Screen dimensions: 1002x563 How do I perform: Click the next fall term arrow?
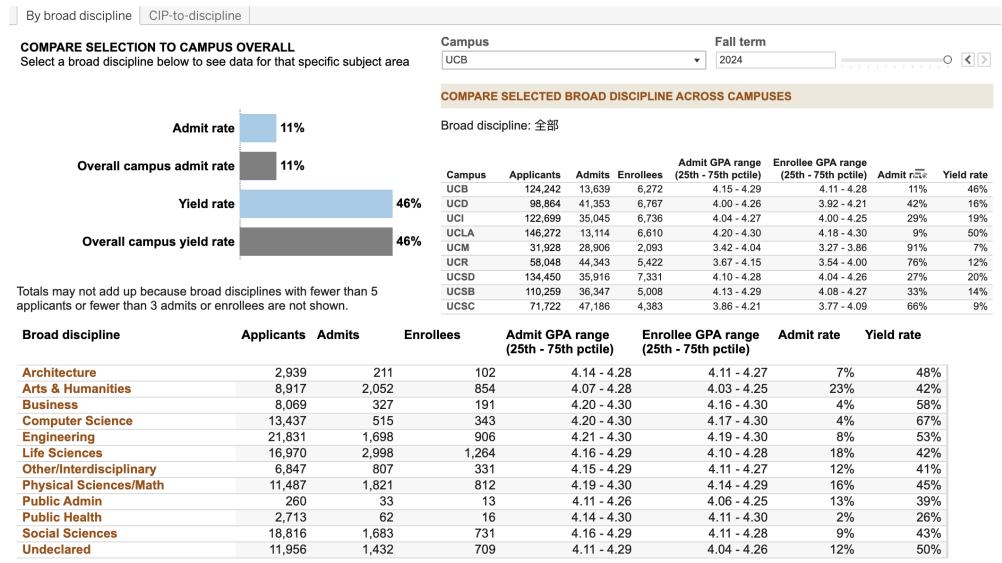(x=984, y=60)
